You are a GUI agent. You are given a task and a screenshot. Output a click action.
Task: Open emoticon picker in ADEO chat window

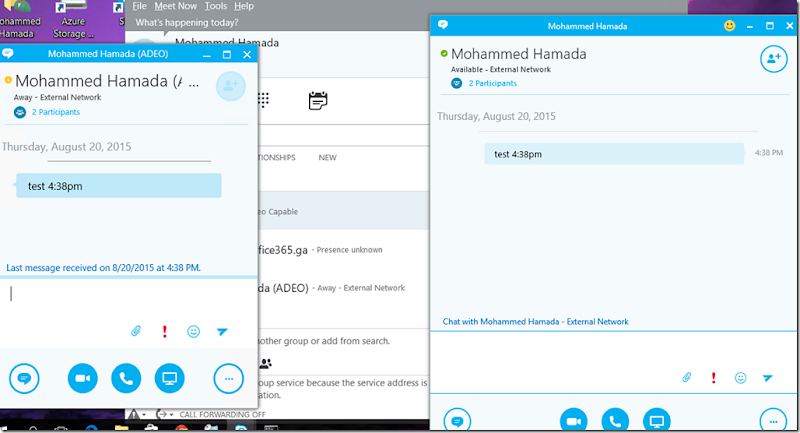pos(193,332)
